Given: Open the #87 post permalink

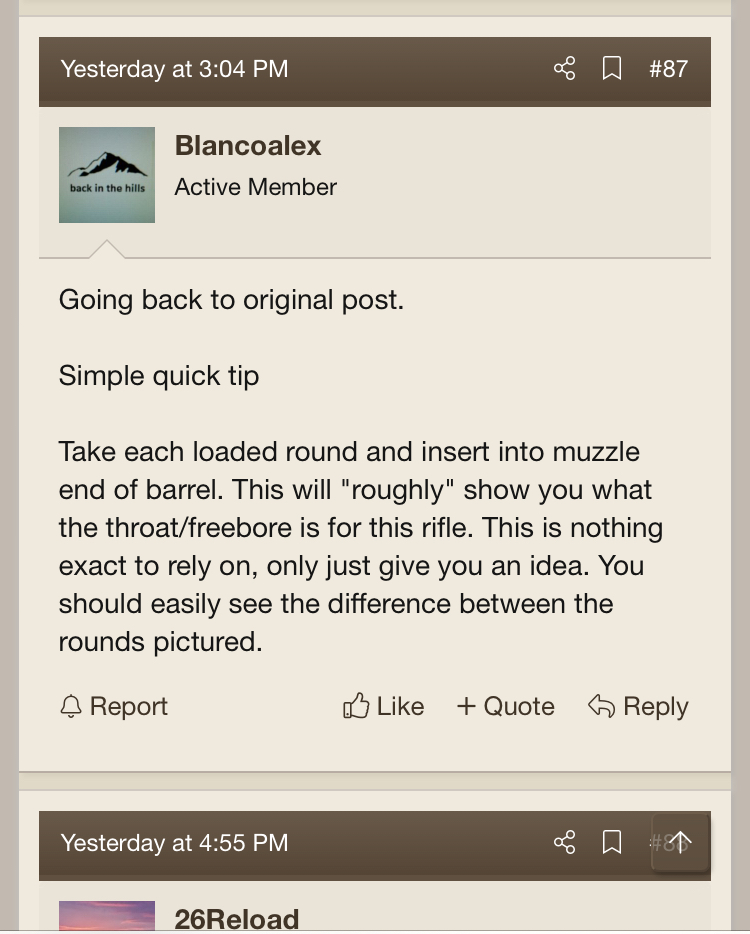Looking at the screenshot, I should point(668,69).
